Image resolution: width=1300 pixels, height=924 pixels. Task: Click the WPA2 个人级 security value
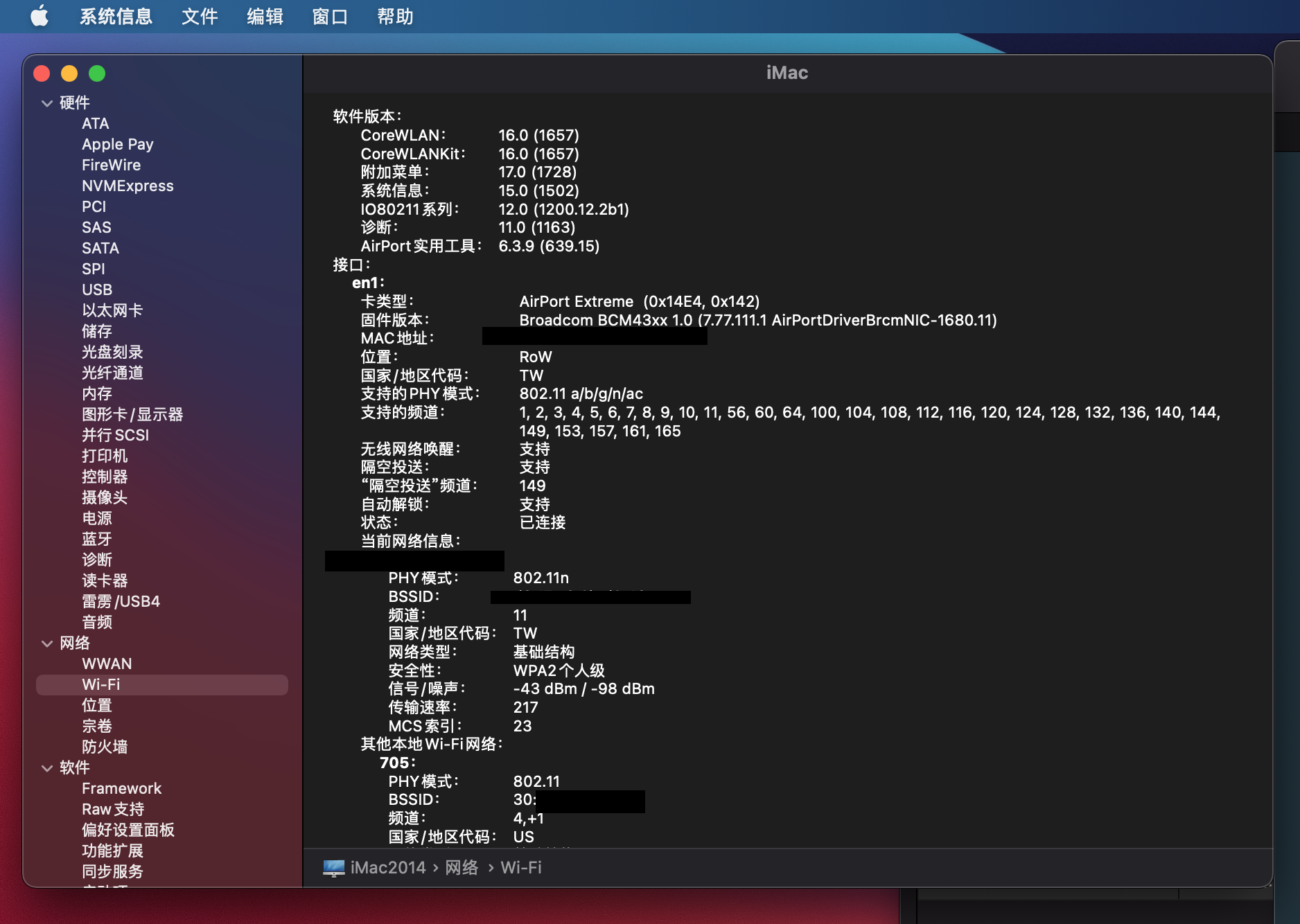559,671
